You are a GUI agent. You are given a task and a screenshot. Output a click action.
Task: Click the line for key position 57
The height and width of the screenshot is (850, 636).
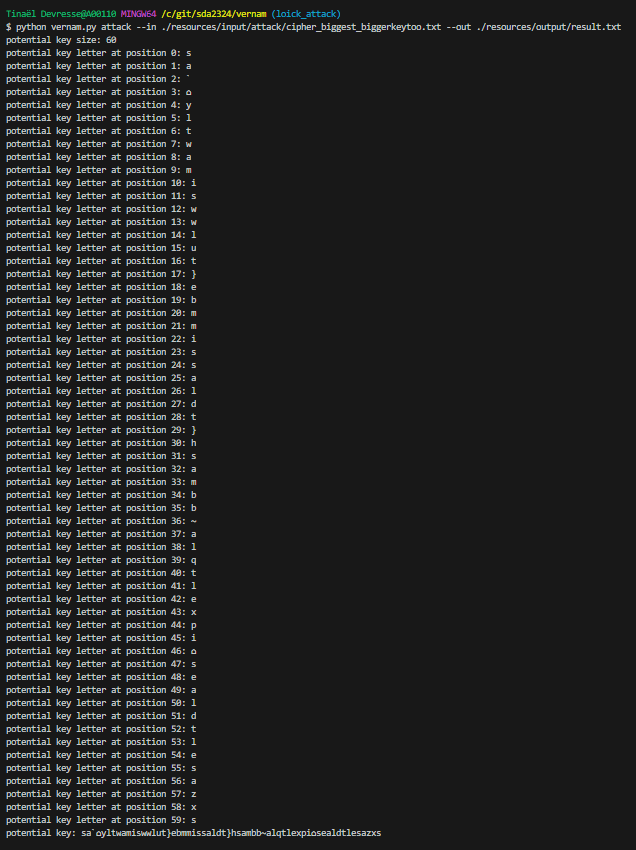(x=101, y=795)
